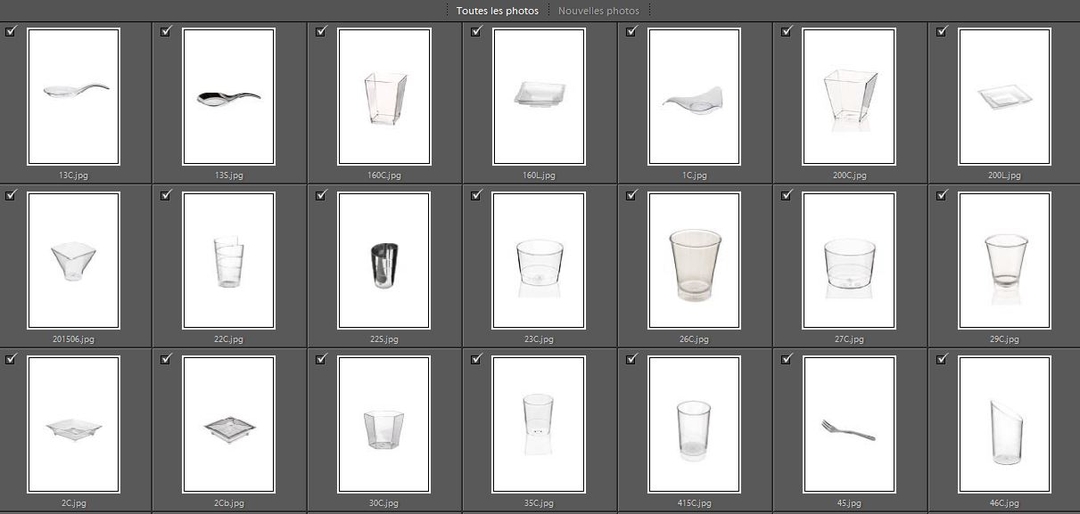Uncheck the 2Cb.jpg checkbox
Image resolution: width=1080 pixels, height=514 pixels.
[165, 358]
